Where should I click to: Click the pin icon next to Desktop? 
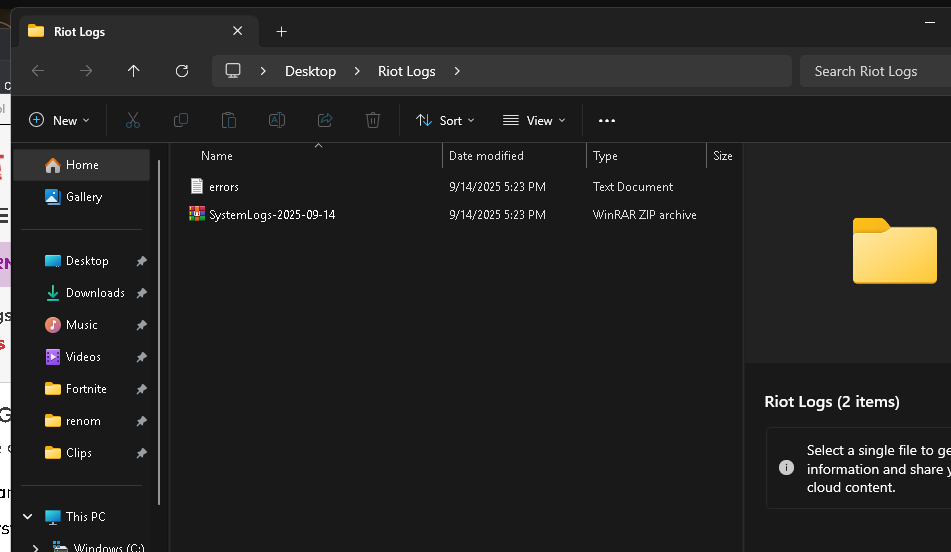(141, 261)
